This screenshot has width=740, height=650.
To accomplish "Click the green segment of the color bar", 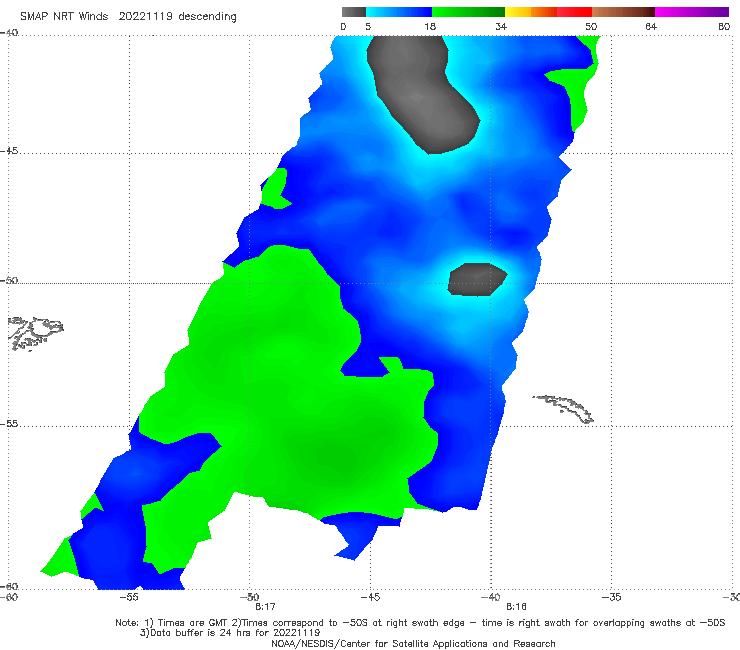I will point(468,12).
